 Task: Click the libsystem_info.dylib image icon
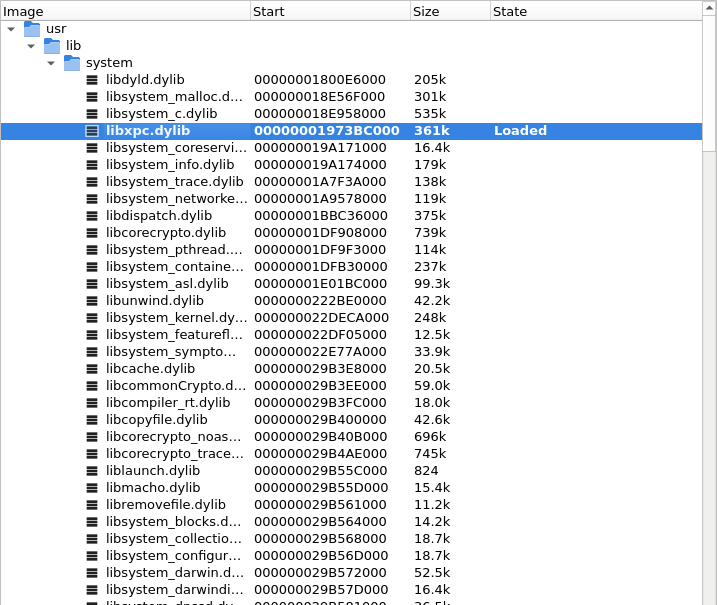92,165
